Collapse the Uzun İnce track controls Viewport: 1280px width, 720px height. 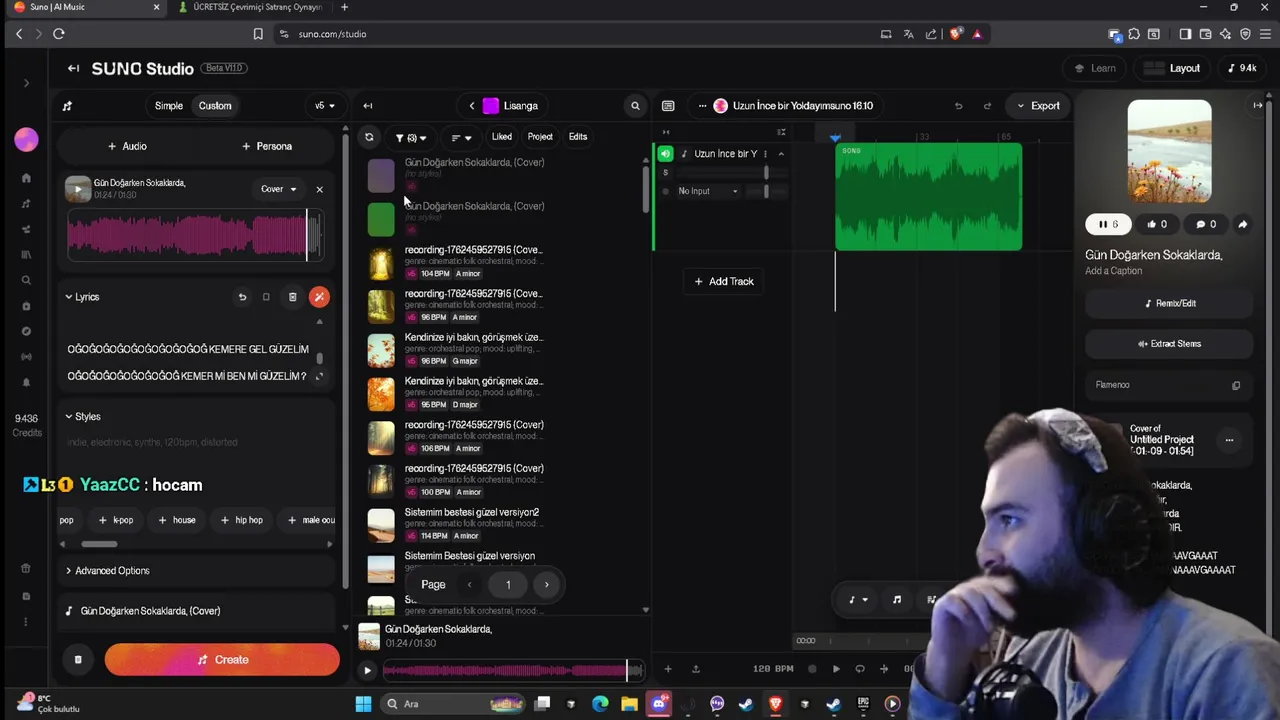pos(781,154)
